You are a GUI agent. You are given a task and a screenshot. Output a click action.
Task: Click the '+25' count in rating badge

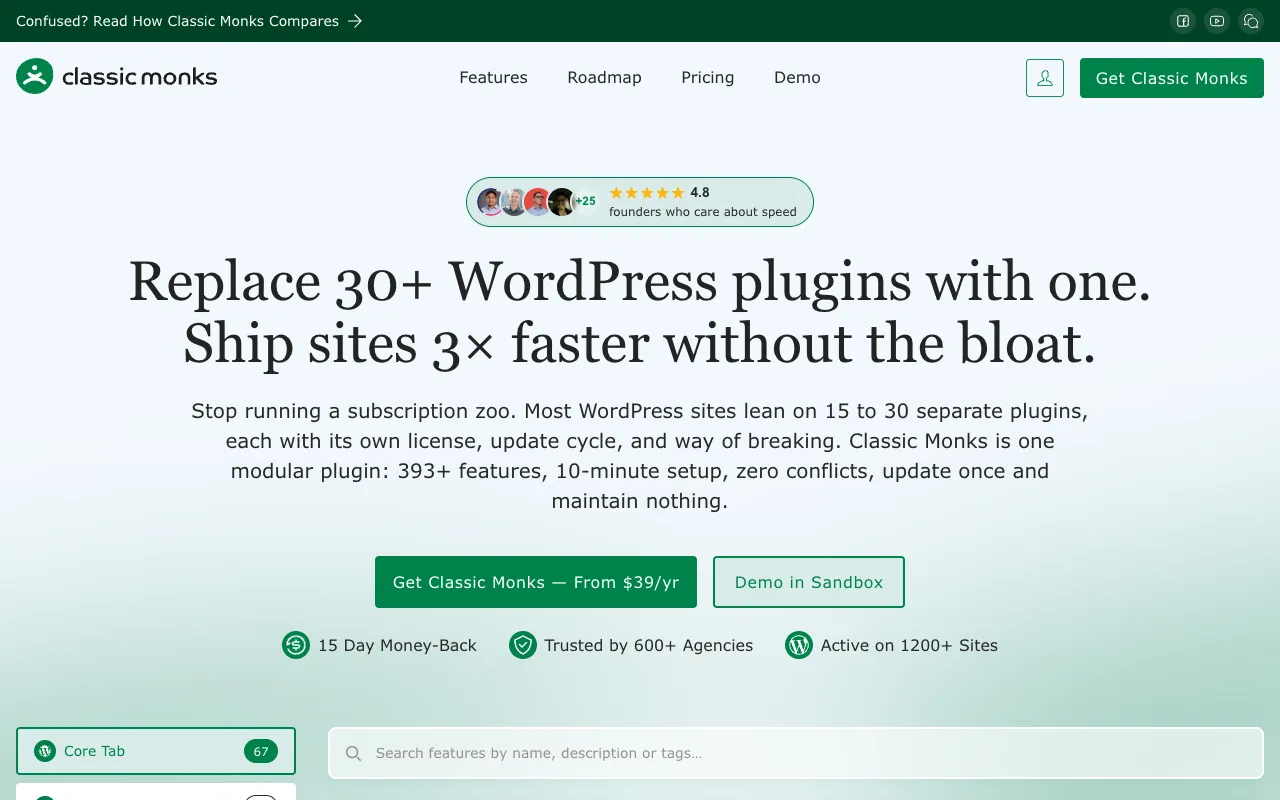[586, 202]
